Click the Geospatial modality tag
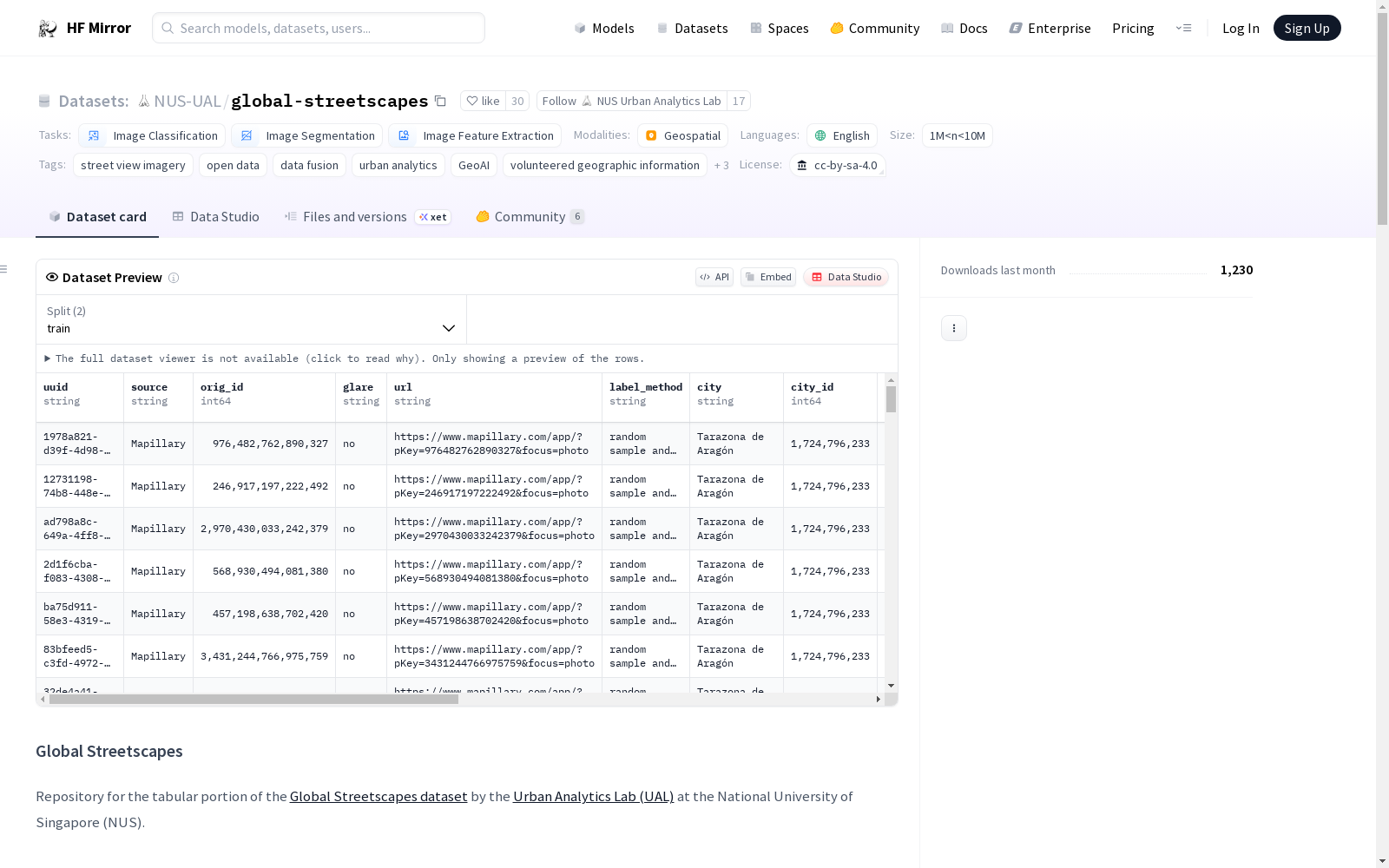This screenshot has width=1389, height=868. click(x=683, y=135)
